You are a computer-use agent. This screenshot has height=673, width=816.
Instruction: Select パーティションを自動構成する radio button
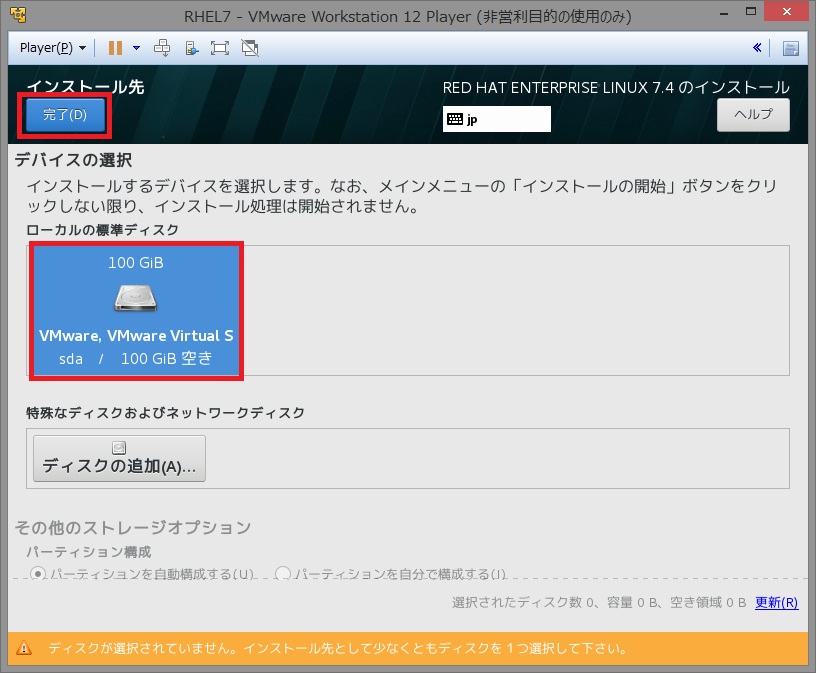[x=37, y=573]
